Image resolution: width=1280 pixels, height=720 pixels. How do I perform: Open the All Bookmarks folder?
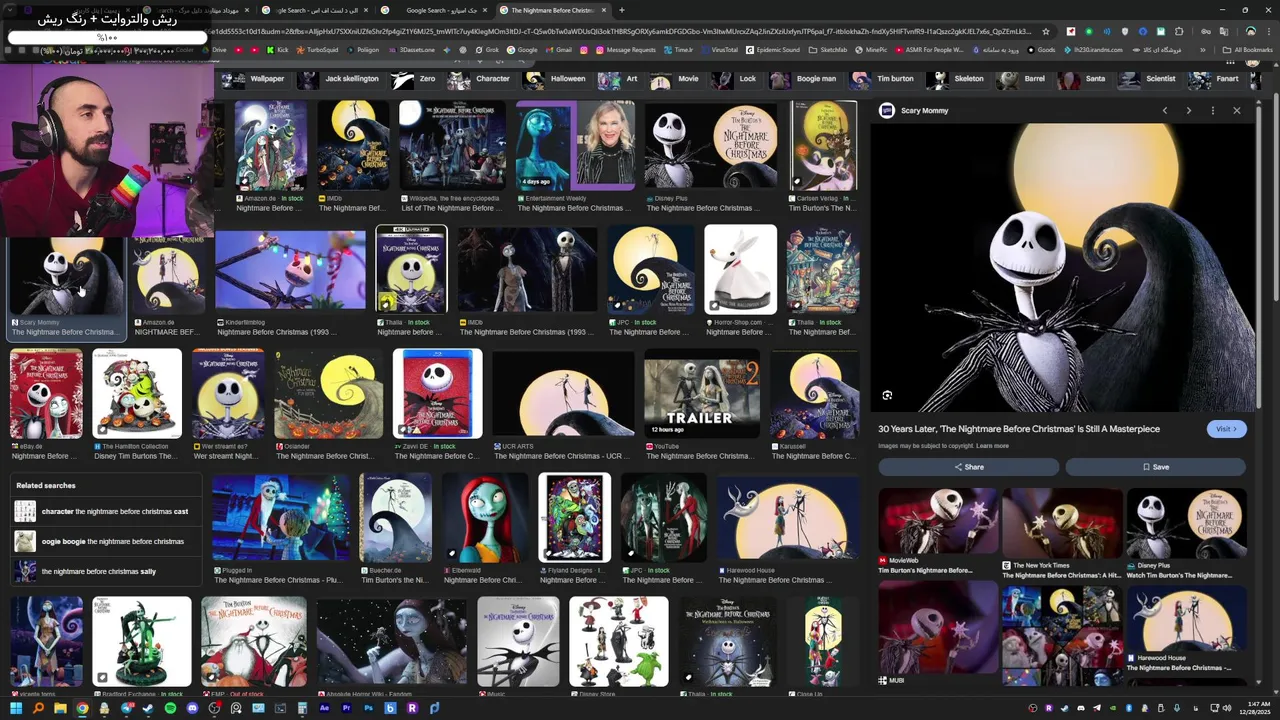pos(1247,49)
